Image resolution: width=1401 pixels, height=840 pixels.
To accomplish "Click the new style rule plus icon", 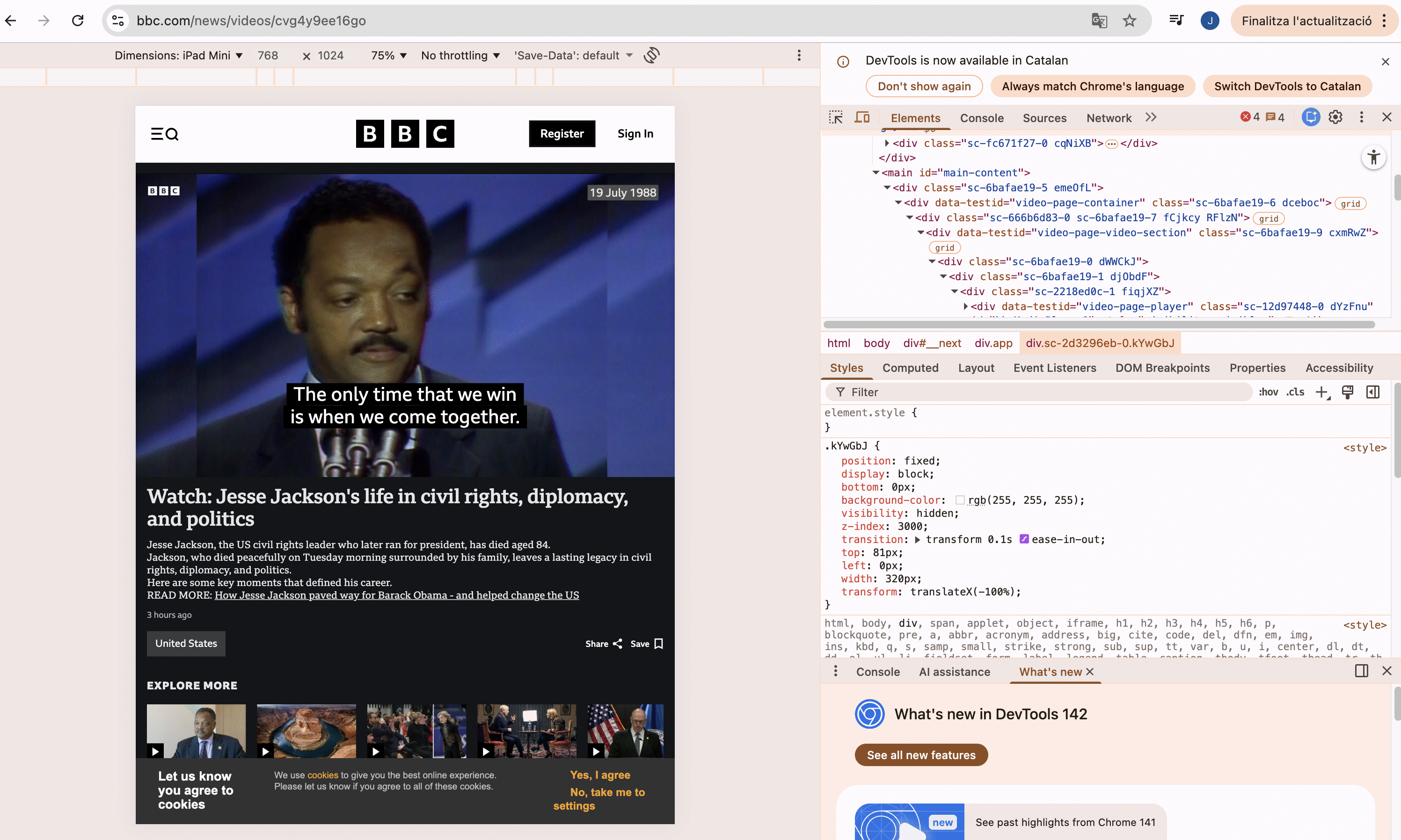I will point(1321,392).
